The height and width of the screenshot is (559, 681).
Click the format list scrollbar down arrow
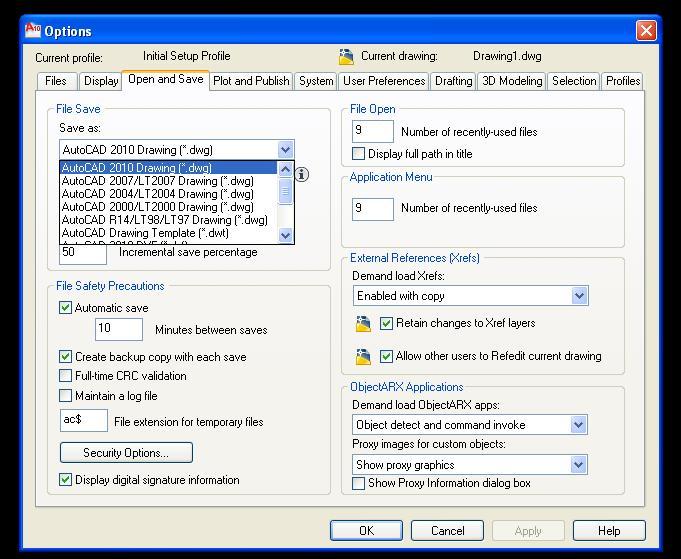[285, 235]
